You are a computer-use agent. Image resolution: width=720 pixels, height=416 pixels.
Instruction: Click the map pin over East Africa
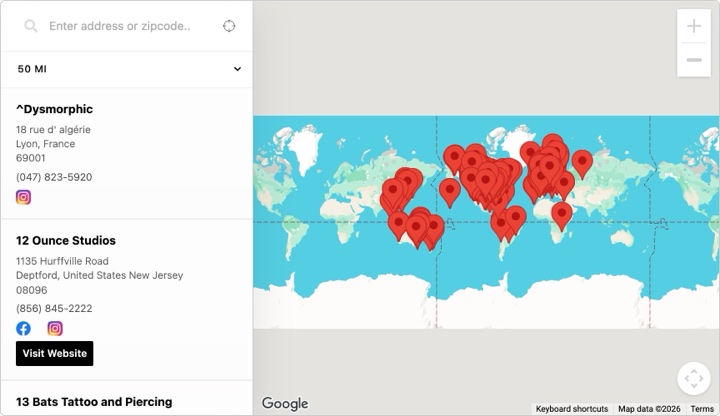(x=562, y=216)
